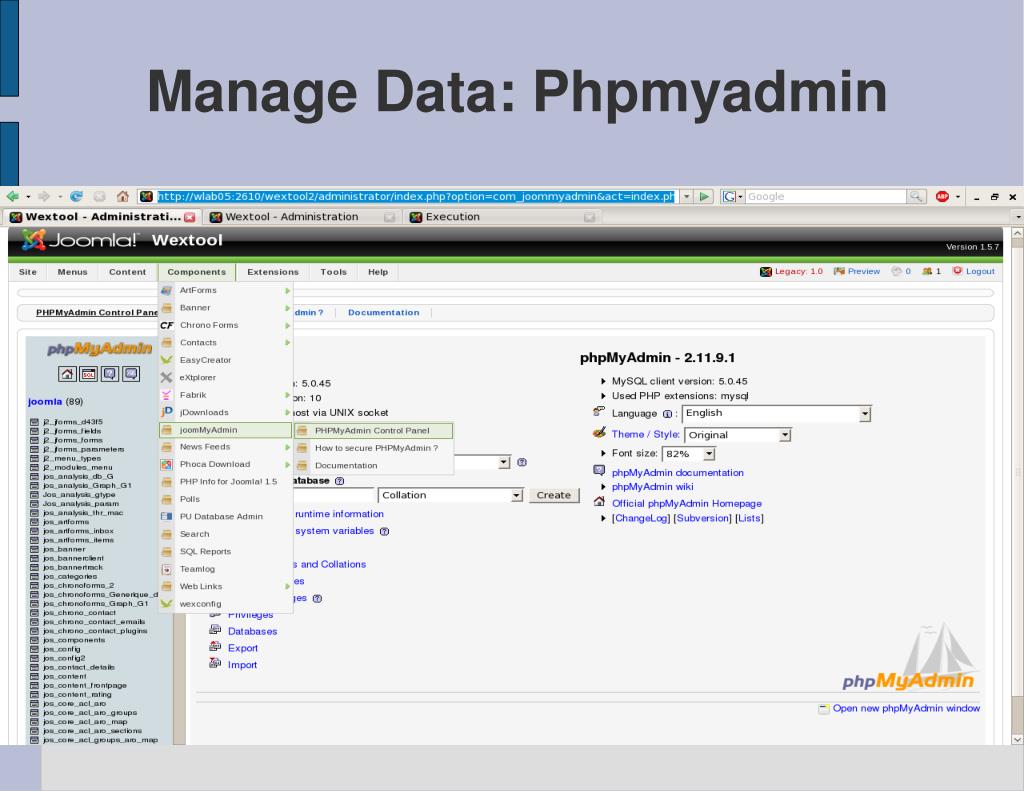Screen dimensions: 1024x791
Task: Open the address bar history dropdown arrow
Action: (x=686, y=196)
